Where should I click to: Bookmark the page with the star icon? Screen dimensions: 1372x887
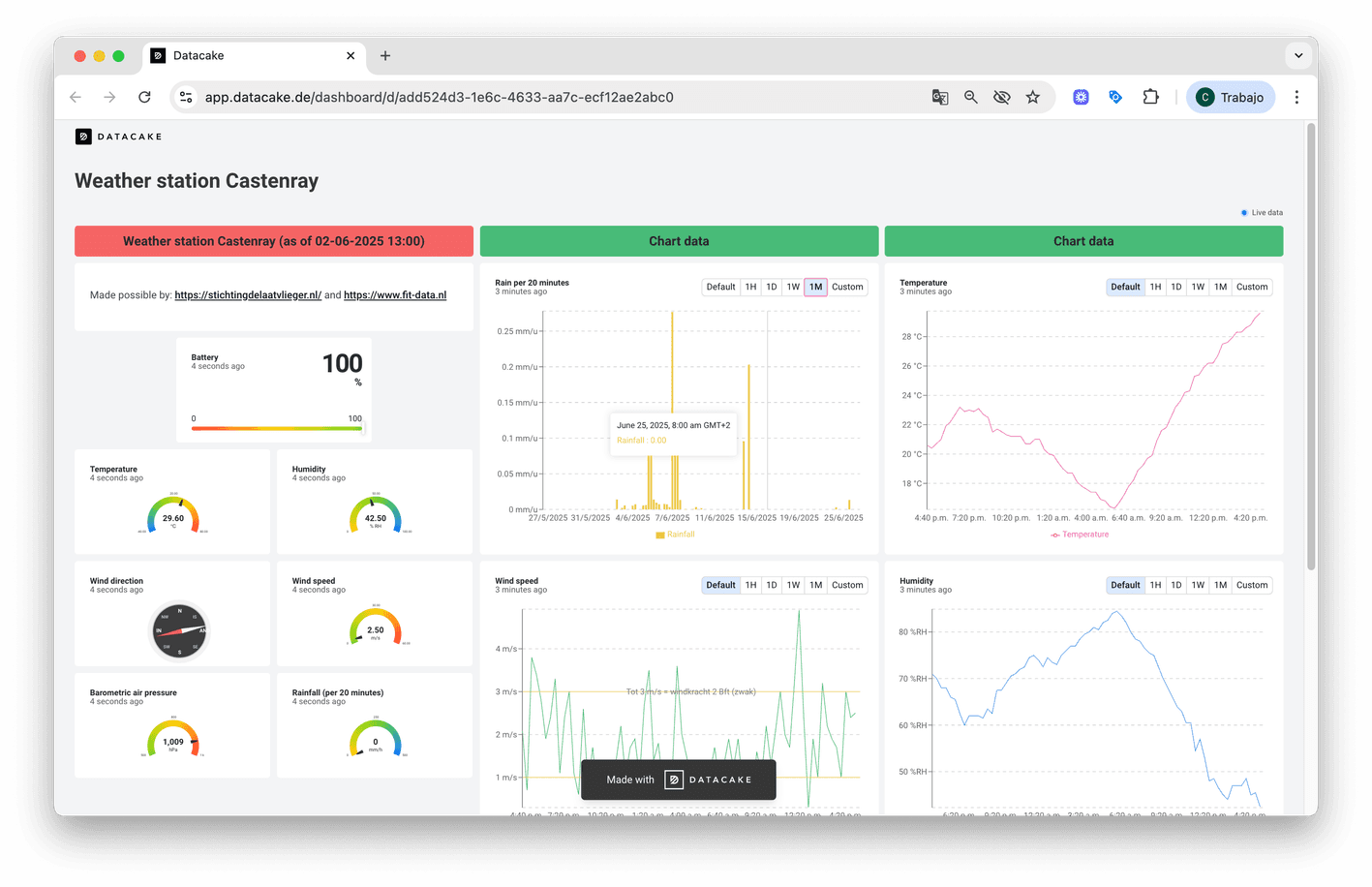pyautogui.click(x=1033, y=97)
